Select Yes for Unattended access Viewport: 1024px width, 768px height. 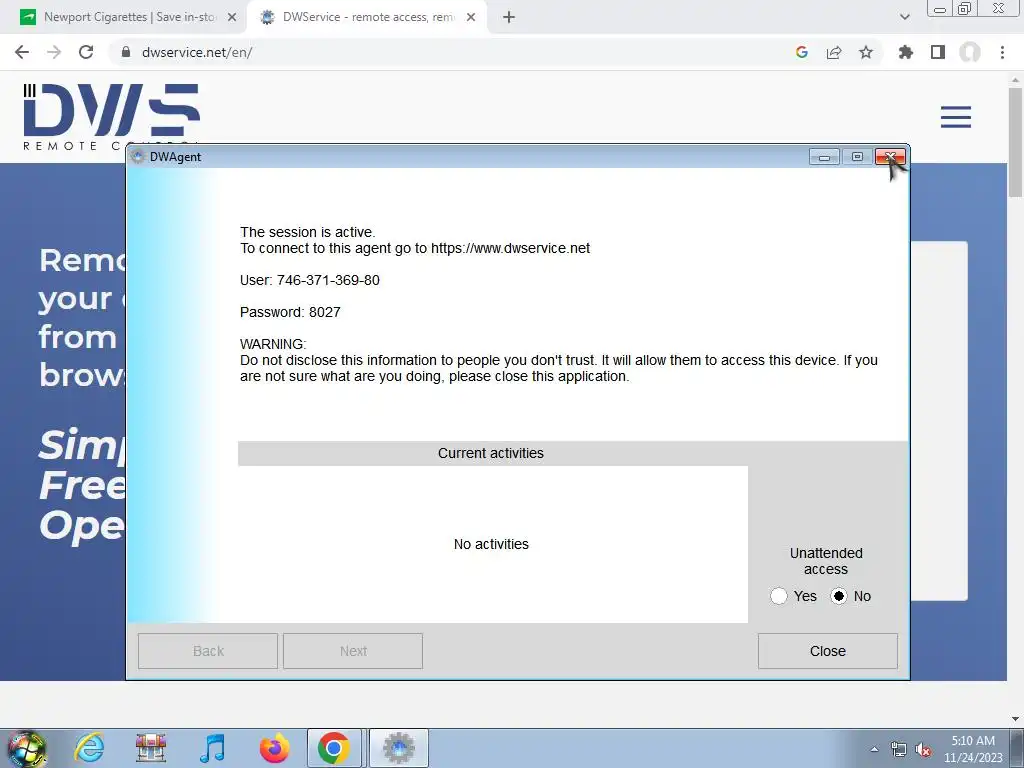(x=778, y=596)
